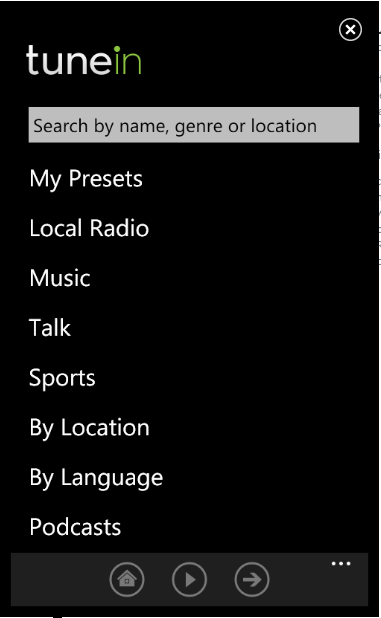
Task: Browse stations By Location
Action: coord(89,428)
